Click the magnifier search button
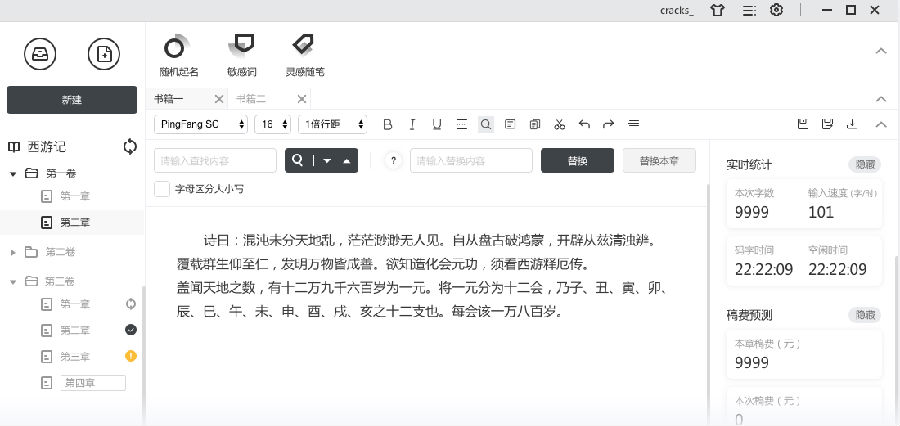 pos(297,161)
